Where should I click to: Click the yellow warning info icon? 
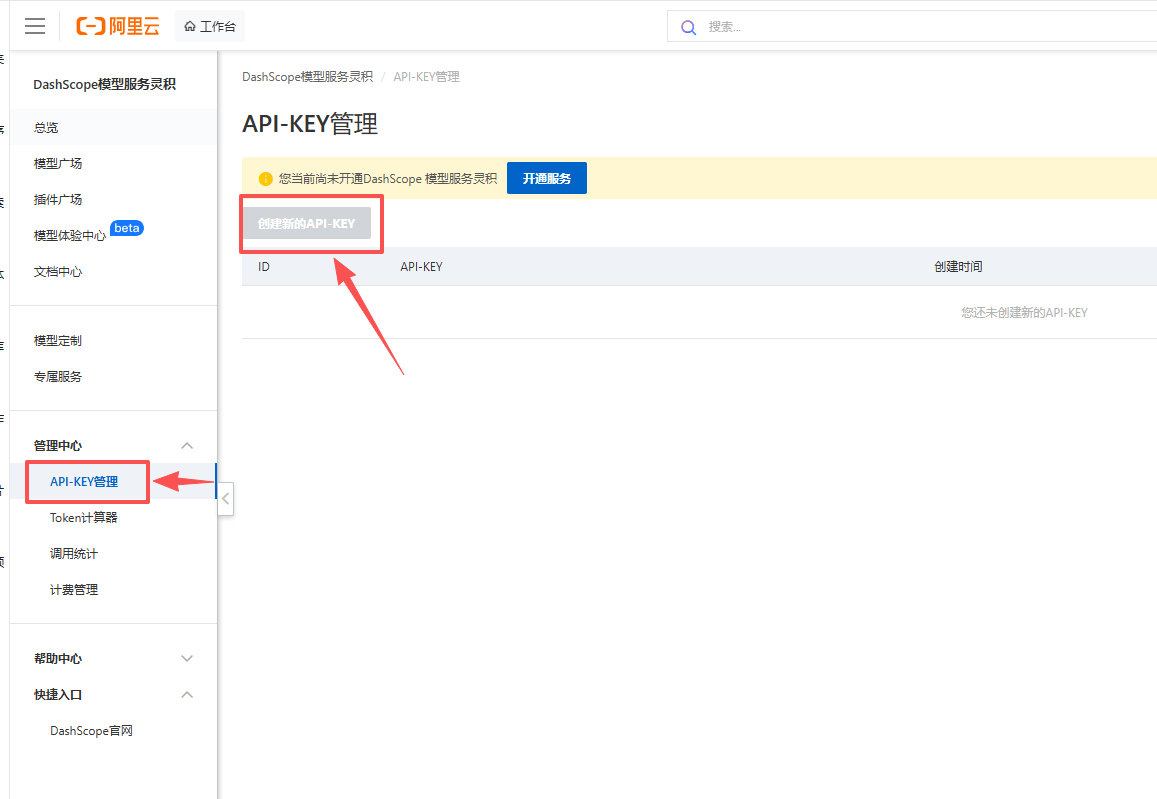tap(265, 179)
